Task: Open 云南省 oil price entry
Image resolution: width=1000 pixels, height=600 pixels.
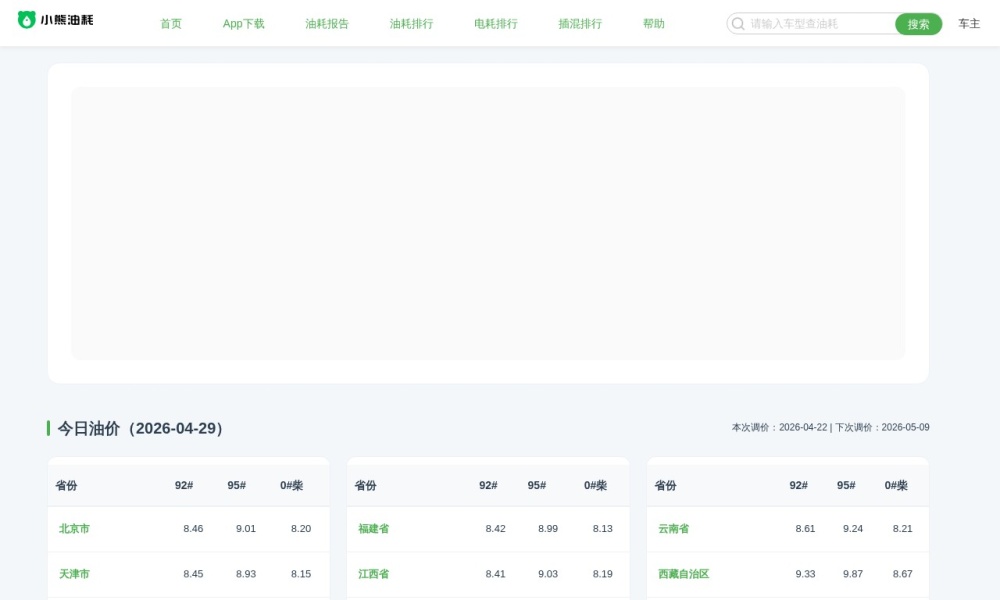Action: (x=673, y=529)
